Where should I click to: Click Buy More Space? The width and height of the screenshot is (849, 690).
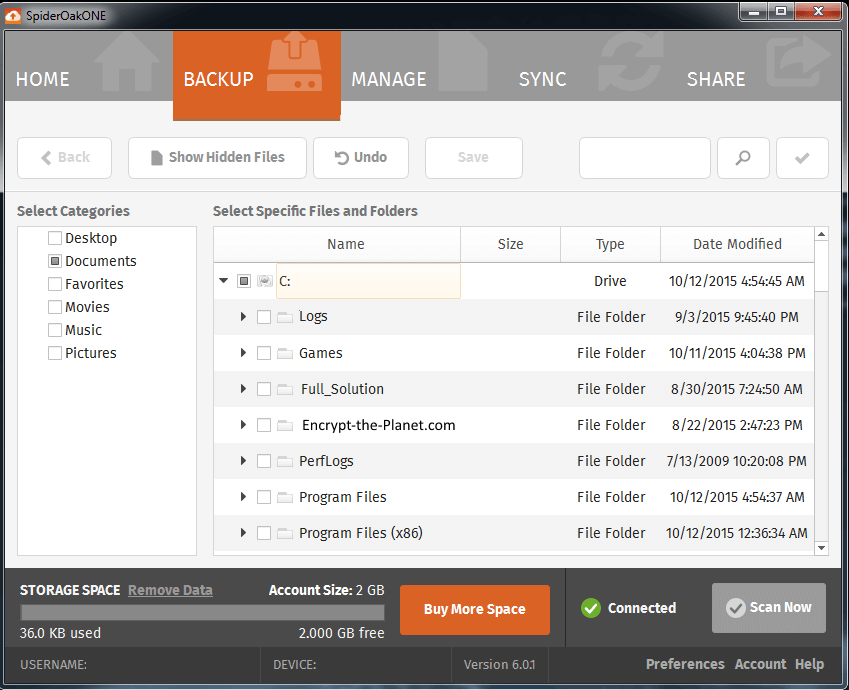point(475,609)
